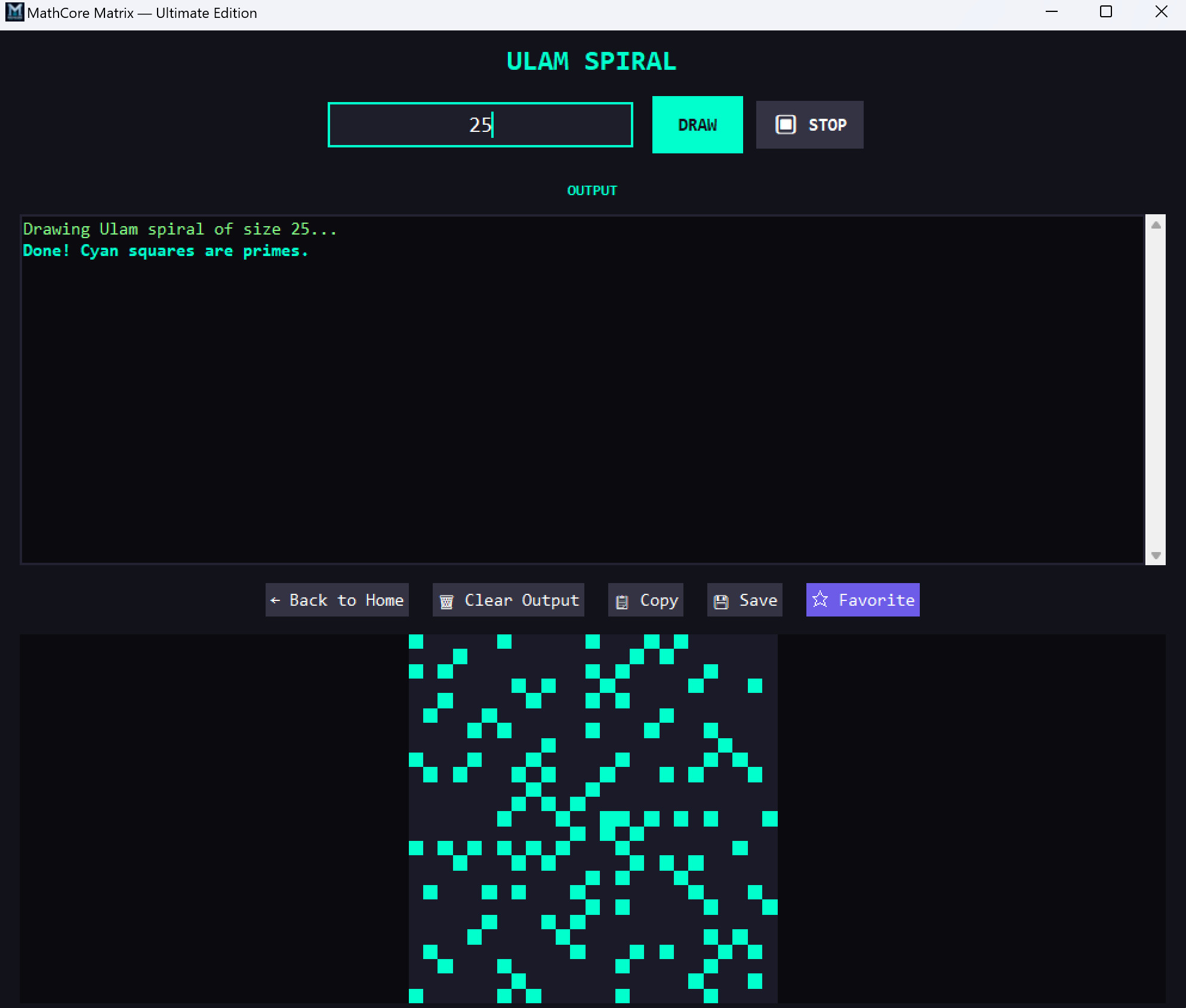Viewport: 1186px width, 1008px height.
Task: Minimize the MathCore Matrix window
Action: tap(1052, 12)
